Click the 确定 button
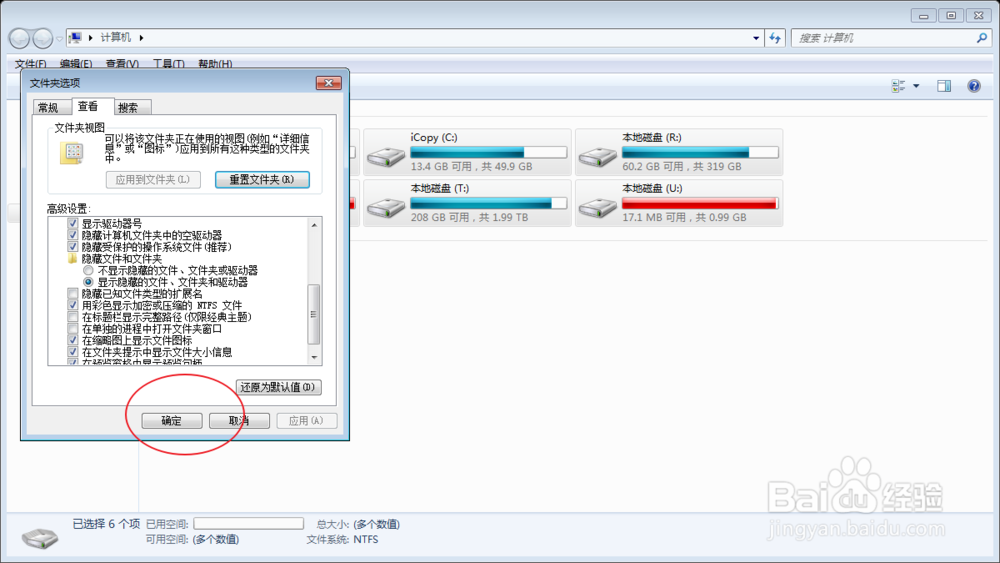Image resolution: width=1000 pixels, height=563 pixels. (x=172, y=421)
